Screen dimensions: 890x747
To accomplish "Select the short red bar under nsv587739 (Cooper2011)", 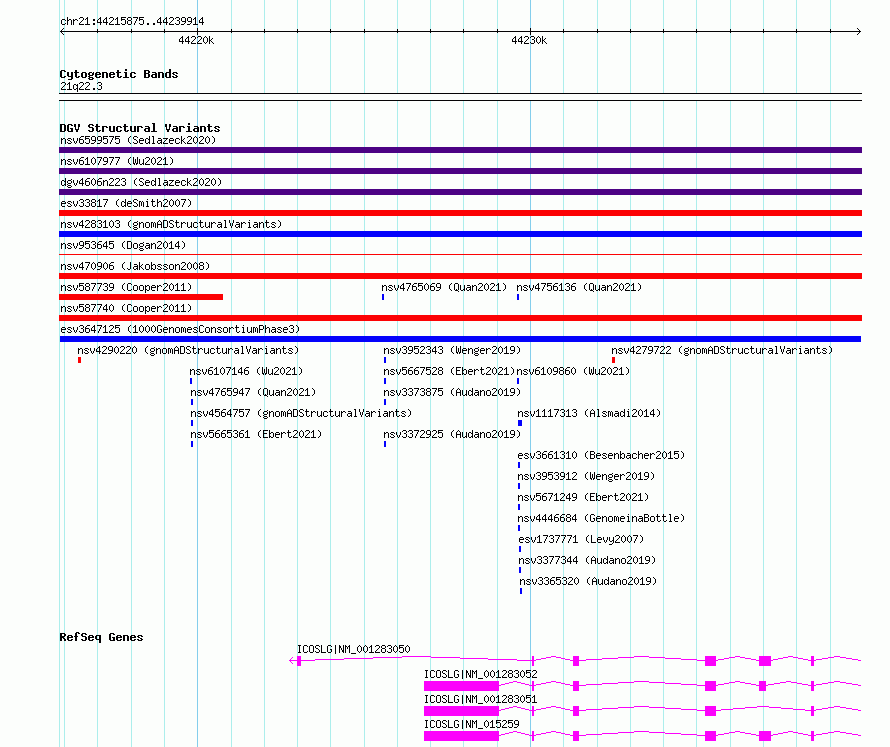I will [141, 297].
